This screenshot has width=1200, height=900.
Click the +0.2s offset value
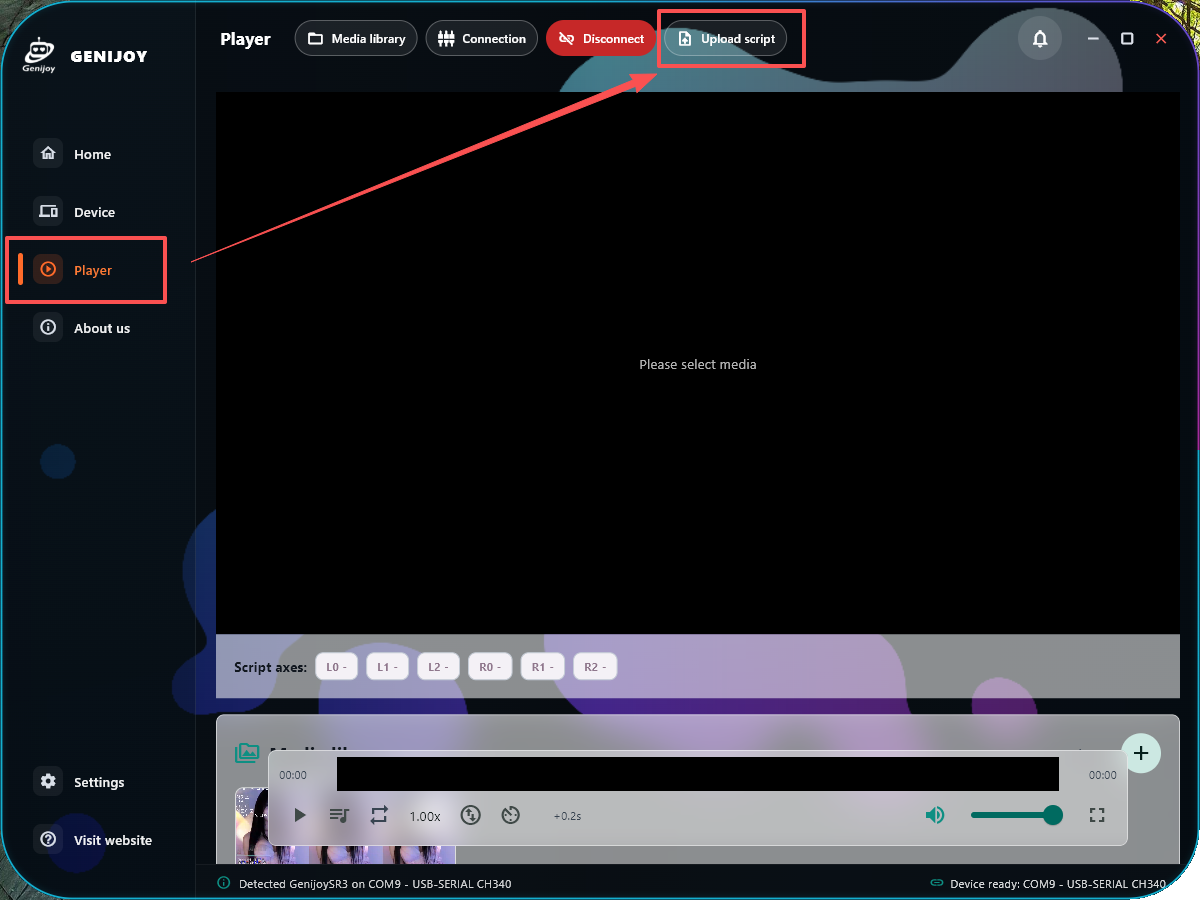click(567, 816)
